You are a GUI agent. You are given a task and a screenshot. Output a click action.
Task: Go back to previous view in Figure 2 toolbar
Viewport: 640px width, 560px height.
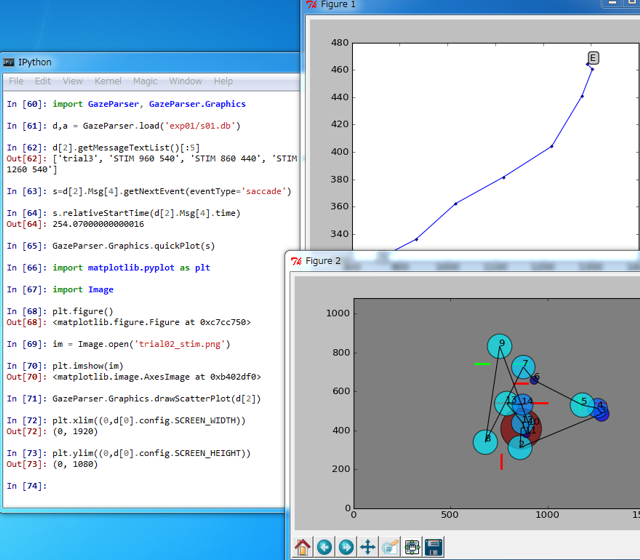point(324,547)
